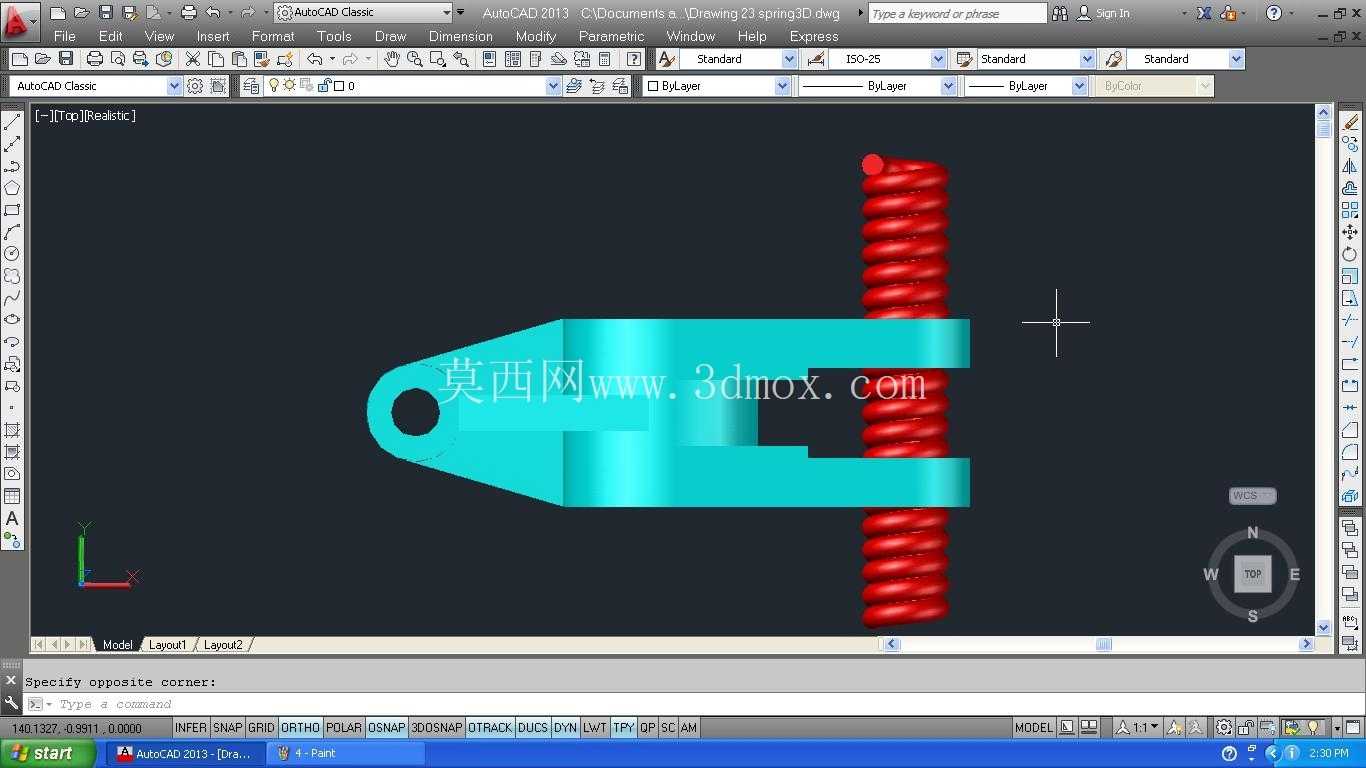1366x768 pixels.
Task: Select the Multiline Text tool
Action: (12, 518)
